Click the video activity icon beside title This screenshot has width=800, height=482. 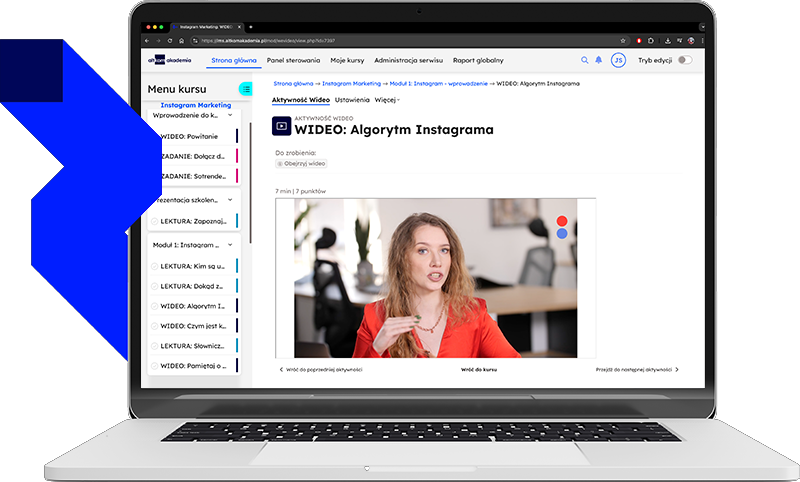[x=282, y=127]
